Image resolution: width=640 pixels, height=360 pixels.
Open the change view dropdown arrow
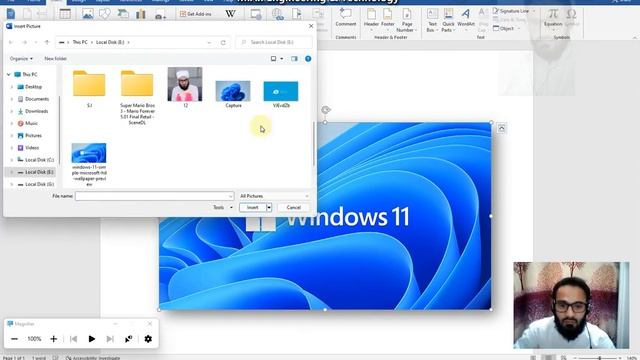click(282, 59)
